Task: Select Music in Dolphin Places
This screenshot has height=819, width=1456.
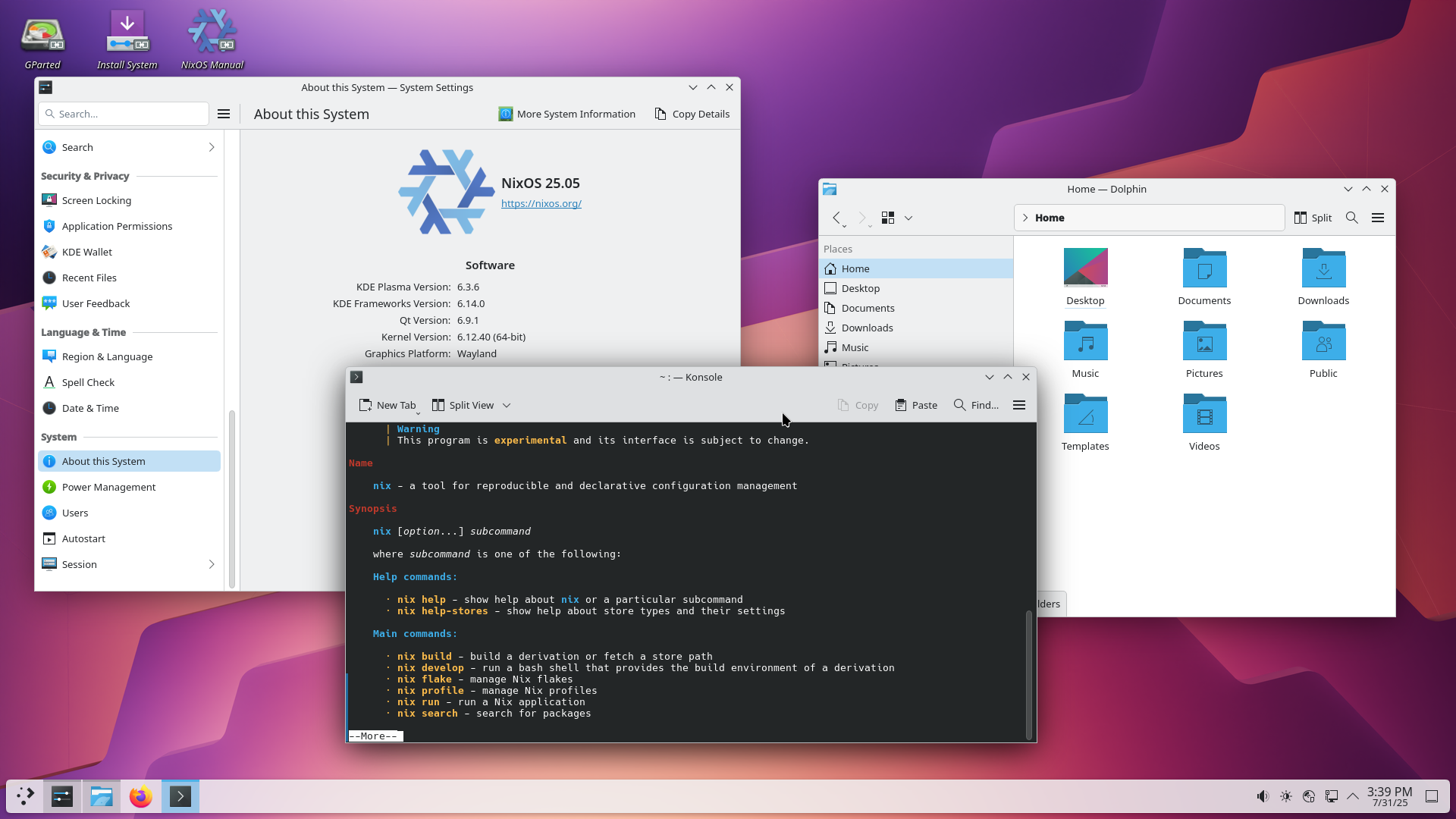Action: (x=915, y=347)
